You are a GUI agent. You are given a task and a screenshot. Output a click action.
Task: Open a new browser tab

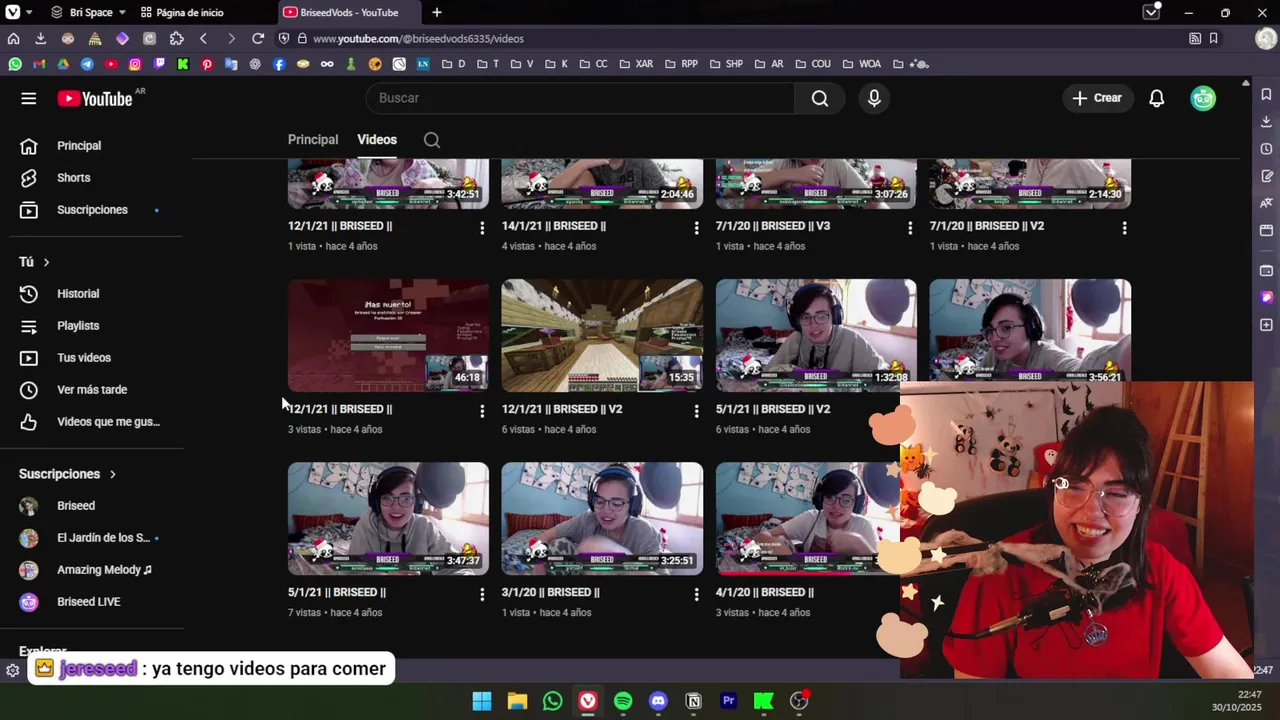click(x=437, y=12)
